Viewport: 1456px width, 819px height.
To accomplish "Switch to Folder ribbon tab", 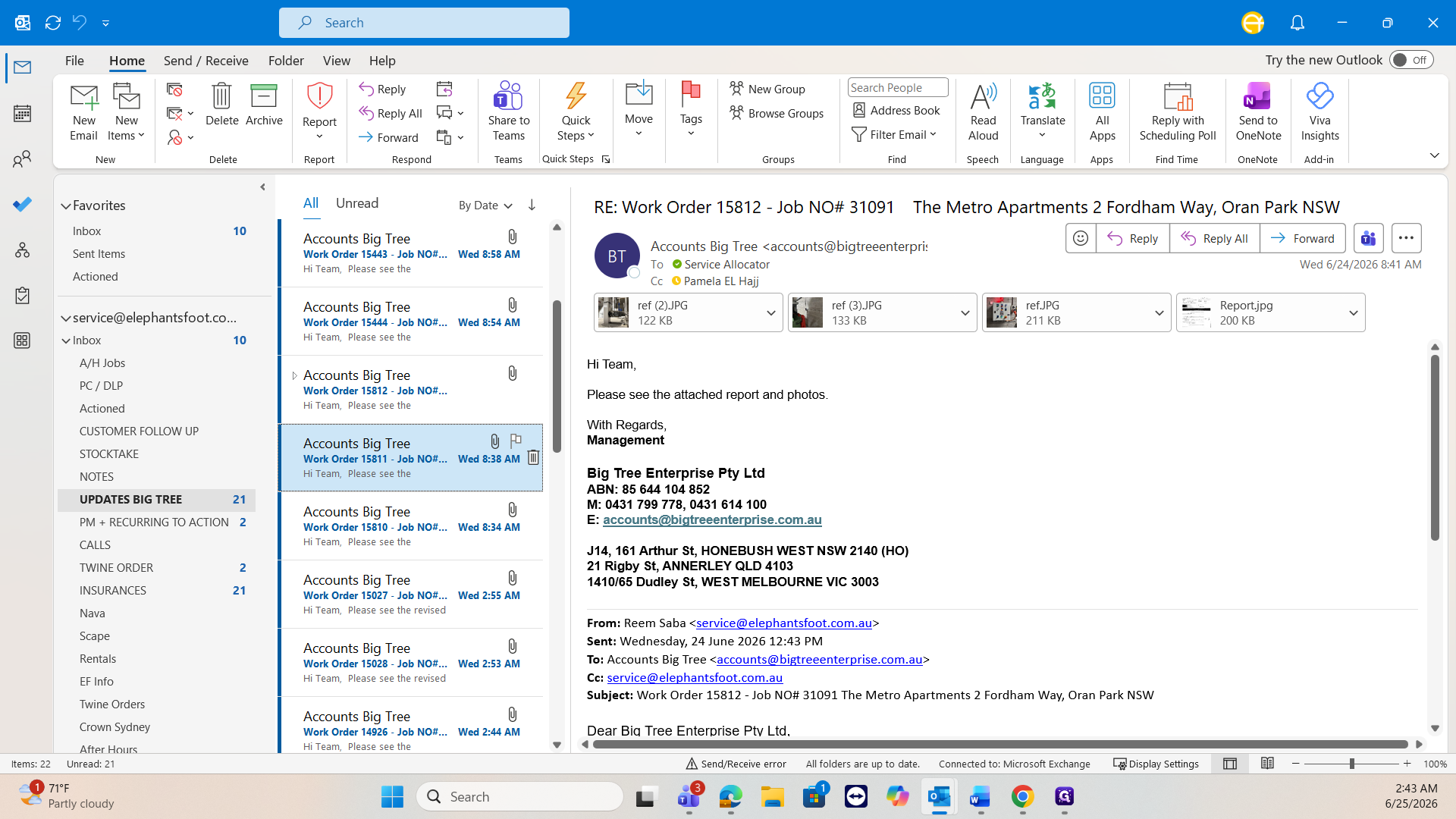I will tap(286, 61).
